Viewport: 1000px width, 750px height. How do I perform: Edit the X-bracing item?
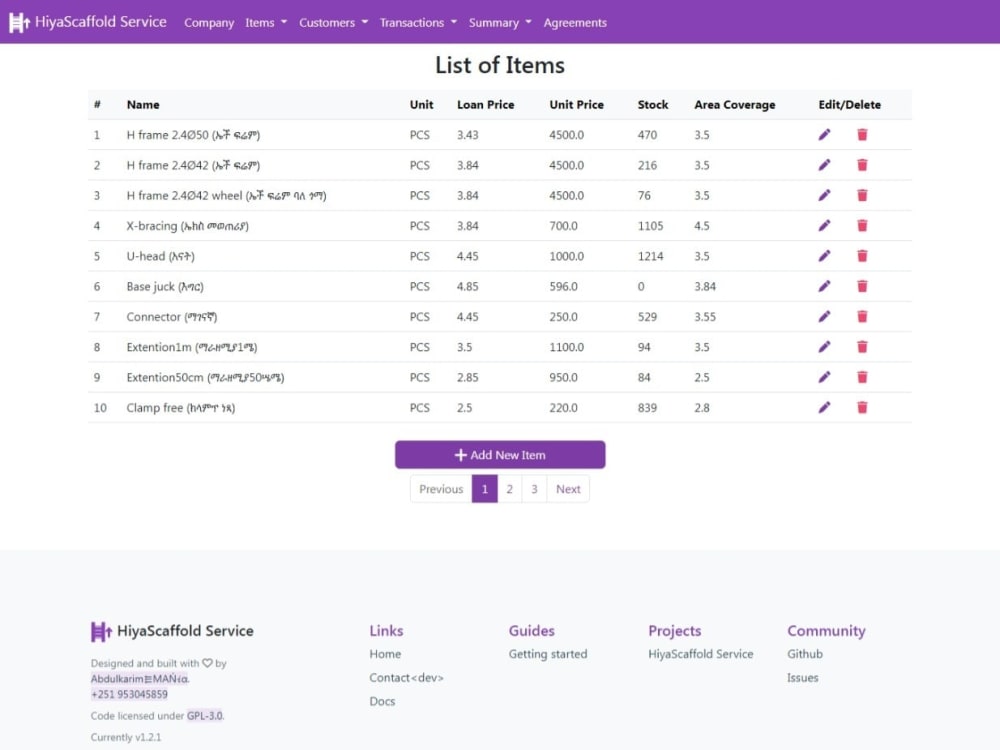pos(824,226)
